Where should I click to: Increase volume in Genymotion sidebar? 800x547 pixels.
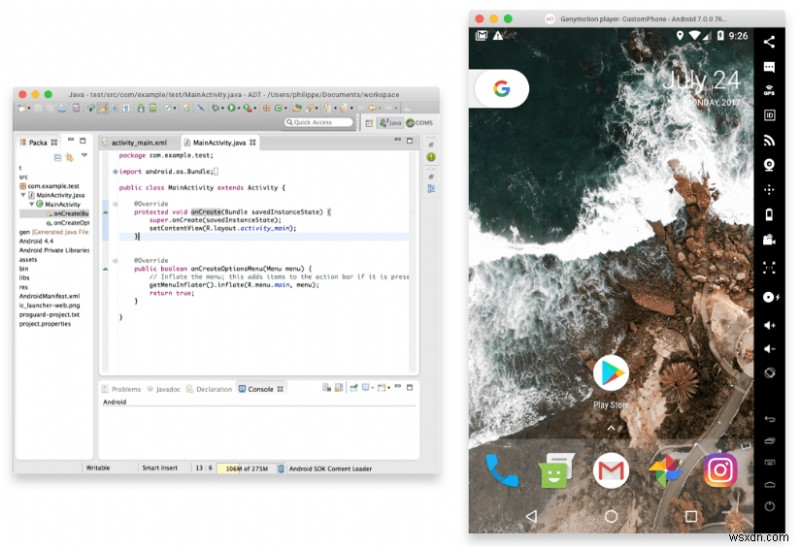(769, 325)
